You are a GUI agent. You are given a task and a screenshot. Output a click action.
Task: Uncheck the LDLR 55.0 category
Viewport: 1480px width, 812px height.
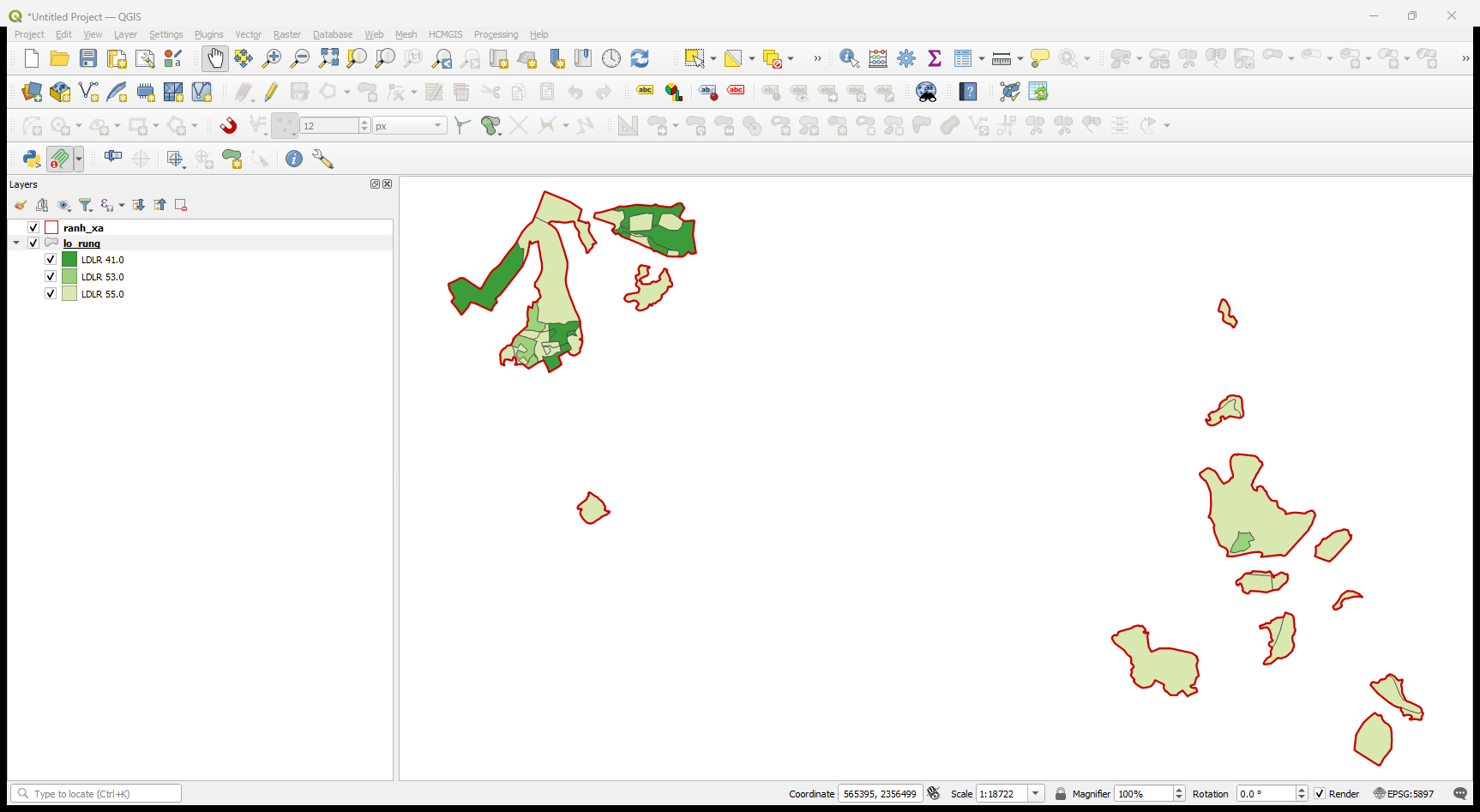click(51, 293)
